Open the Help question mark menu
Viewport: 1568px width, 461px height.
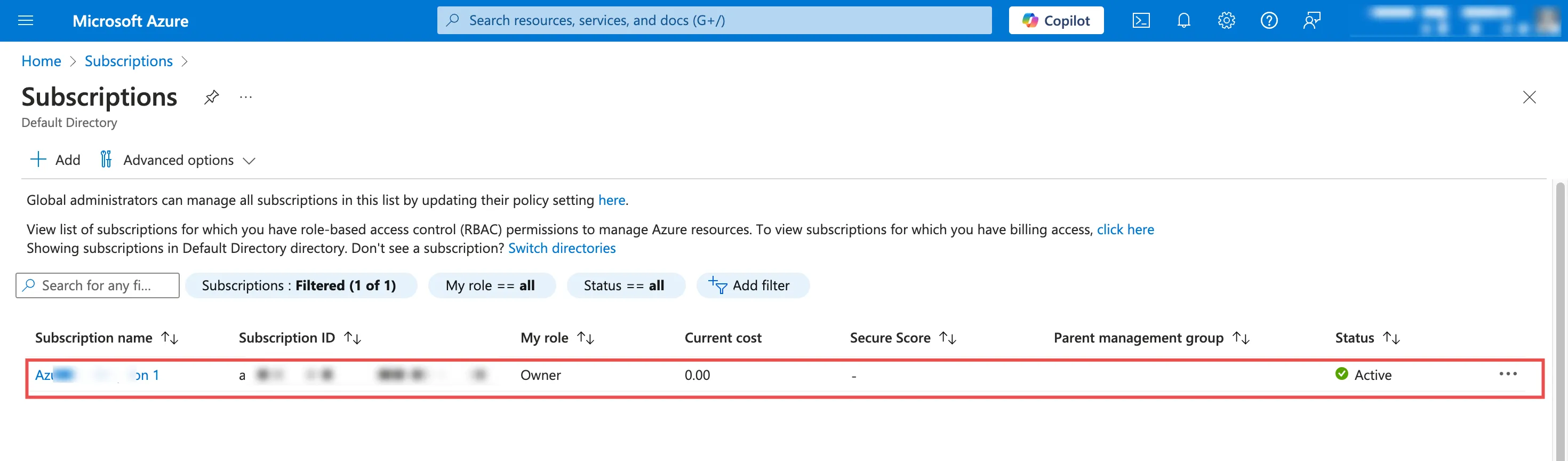1268,21
